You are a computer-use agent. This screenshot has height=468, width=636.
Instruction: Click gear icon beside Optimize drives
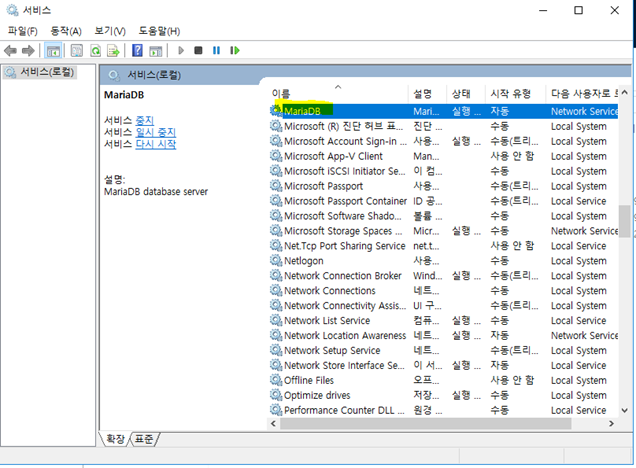pyautogui.click(x=276, y=395)
